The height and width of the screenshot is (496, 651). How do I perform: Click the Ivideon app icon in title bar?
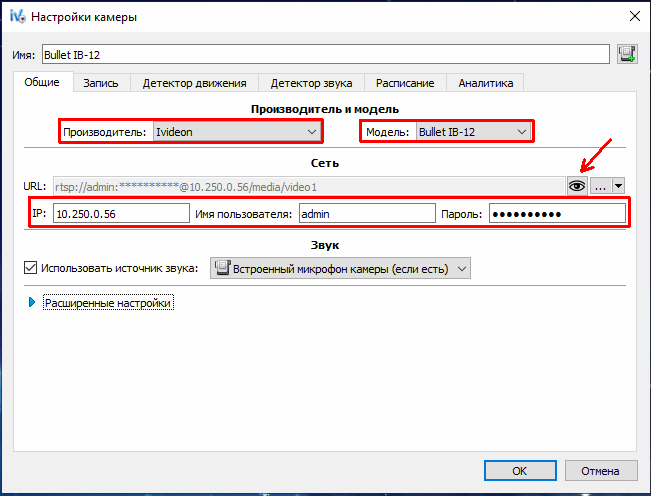click(x=18, y=17)
